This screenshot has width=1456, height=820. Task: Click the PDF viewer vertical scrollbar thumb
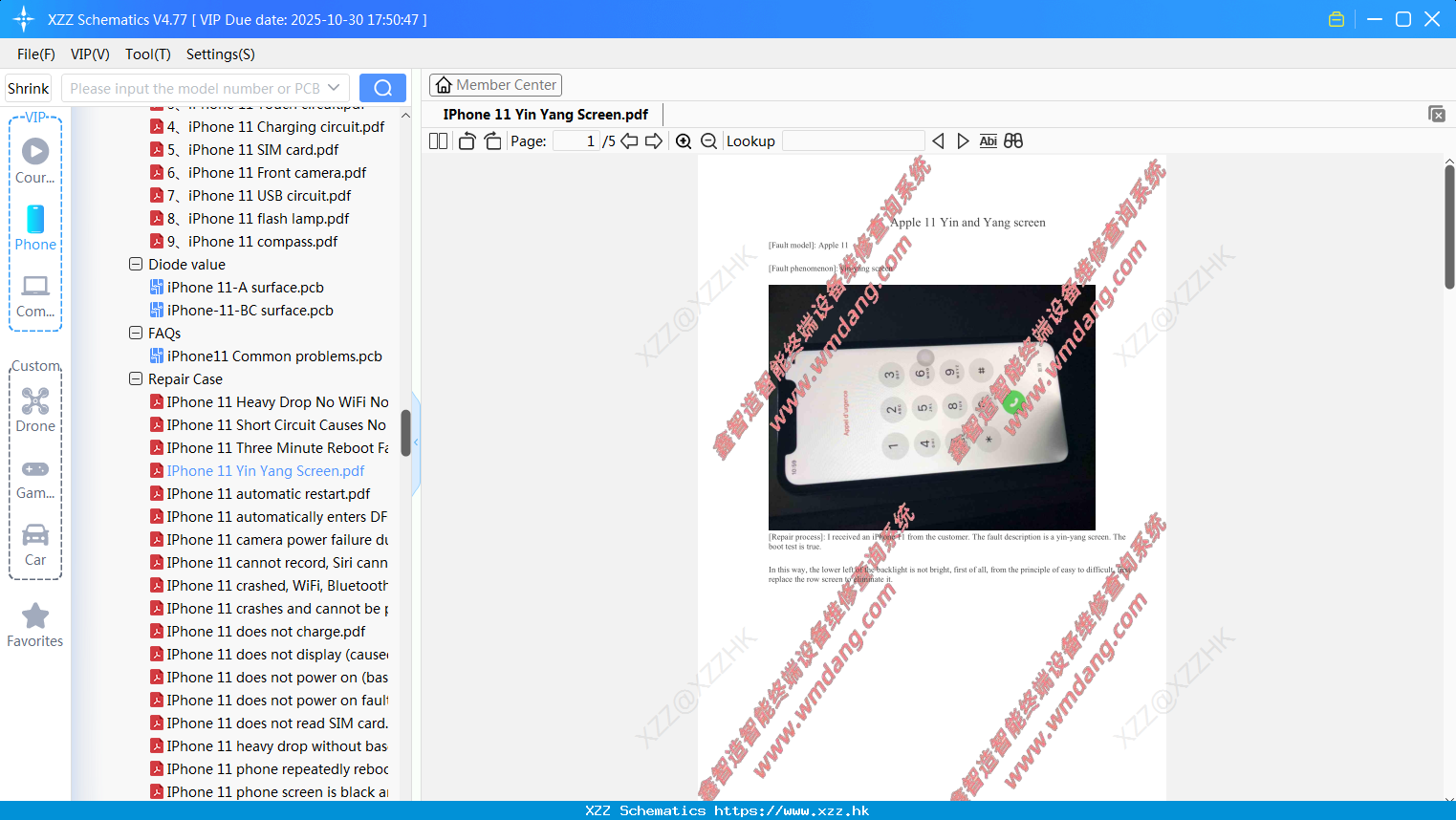pos(1449,227)
